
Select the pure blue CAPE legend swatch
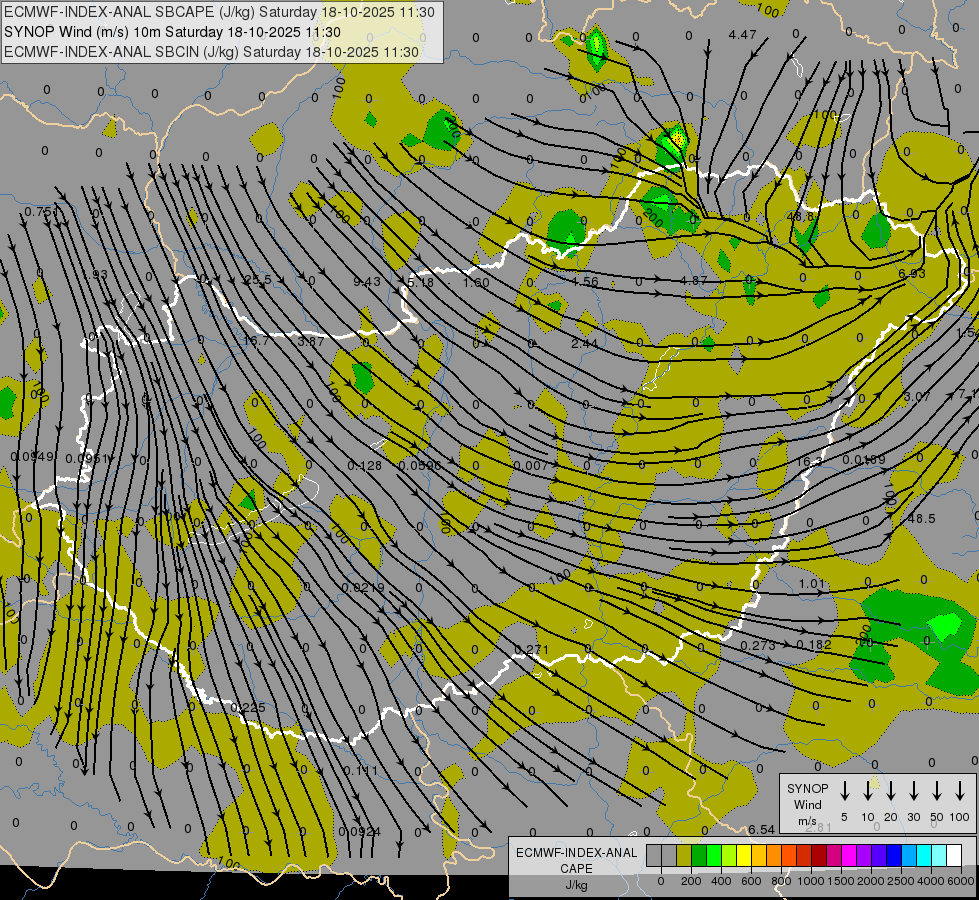[893, 855]
